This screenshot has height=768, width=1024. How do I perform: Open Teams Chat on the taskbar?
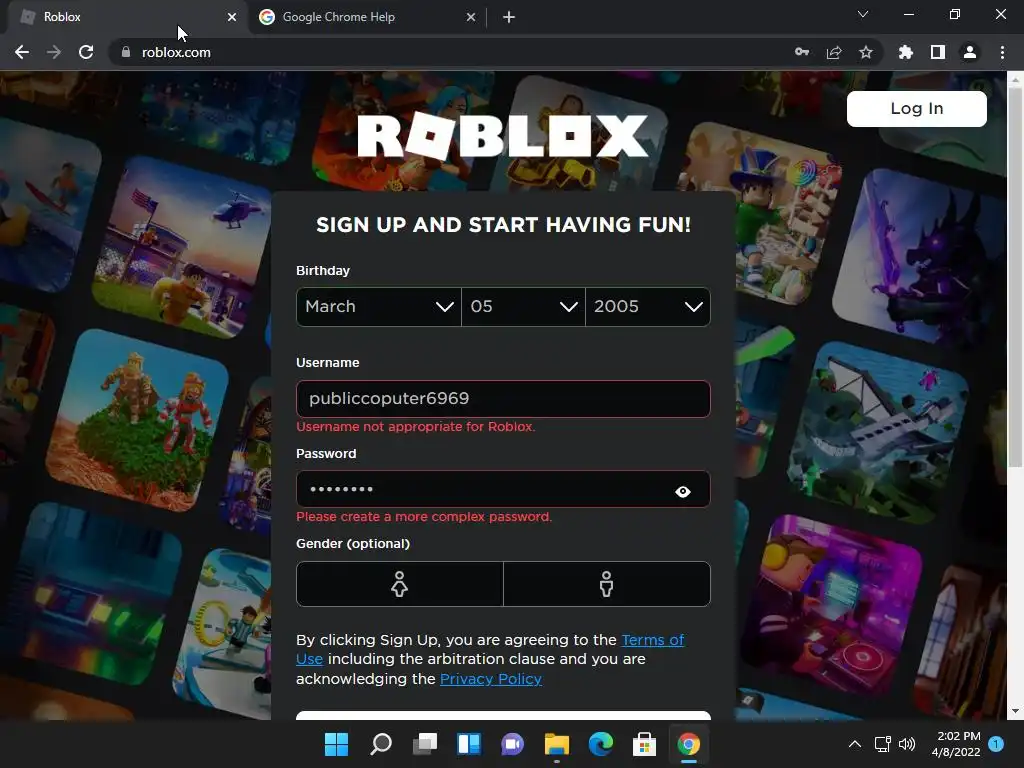513,744
